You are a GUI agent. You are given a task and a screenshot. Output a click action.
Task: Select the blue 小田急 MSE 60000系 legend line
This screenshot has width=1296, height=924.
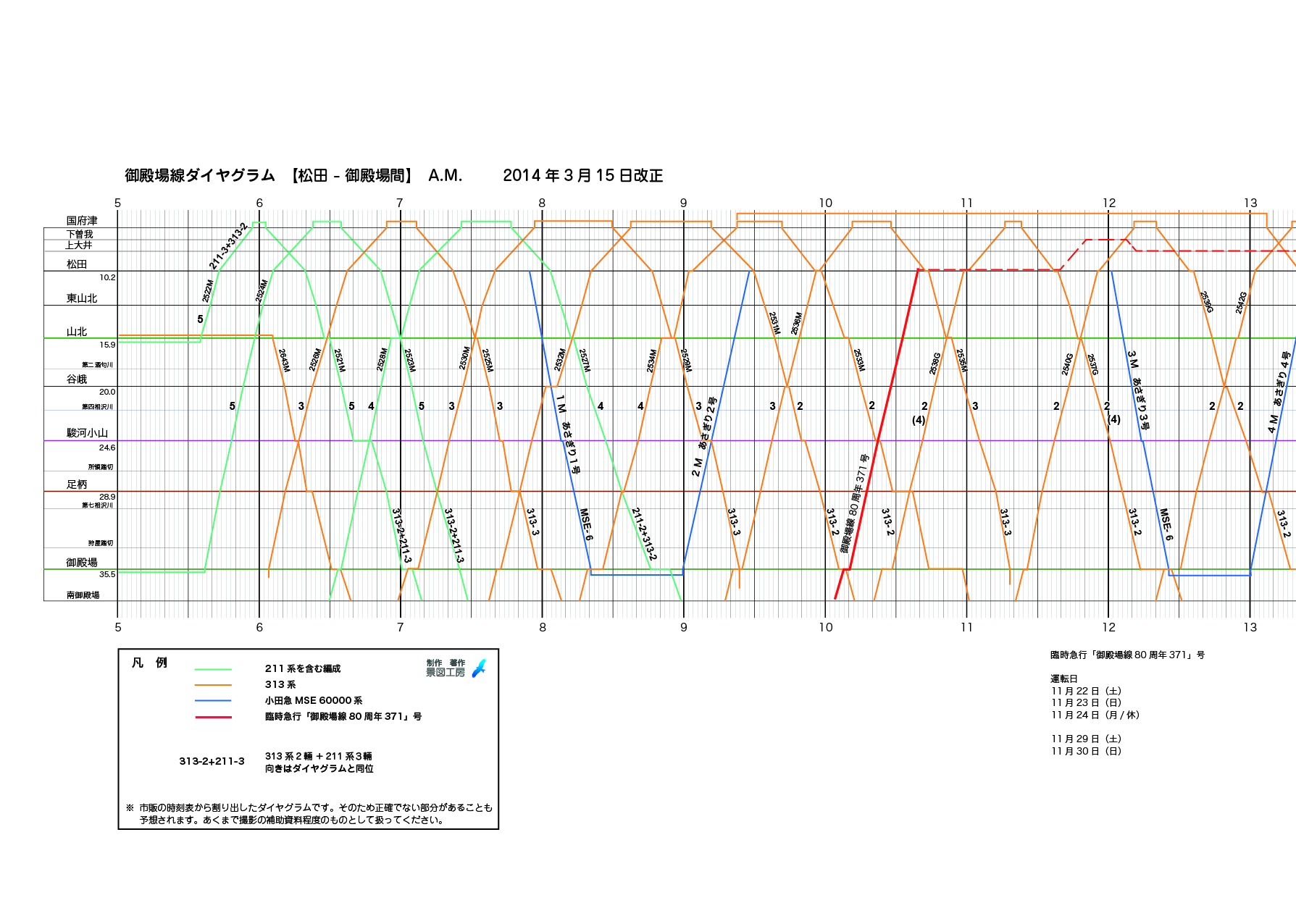click(213, 701)
